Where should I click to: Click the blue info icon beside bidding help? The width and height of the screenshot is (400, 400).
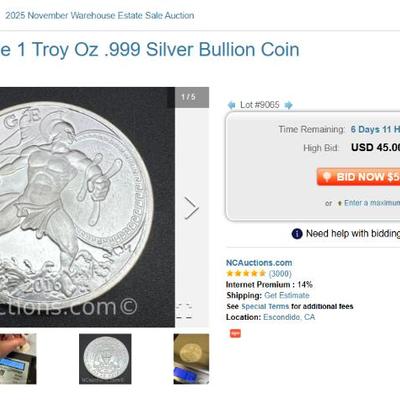[x=297, y=234]
